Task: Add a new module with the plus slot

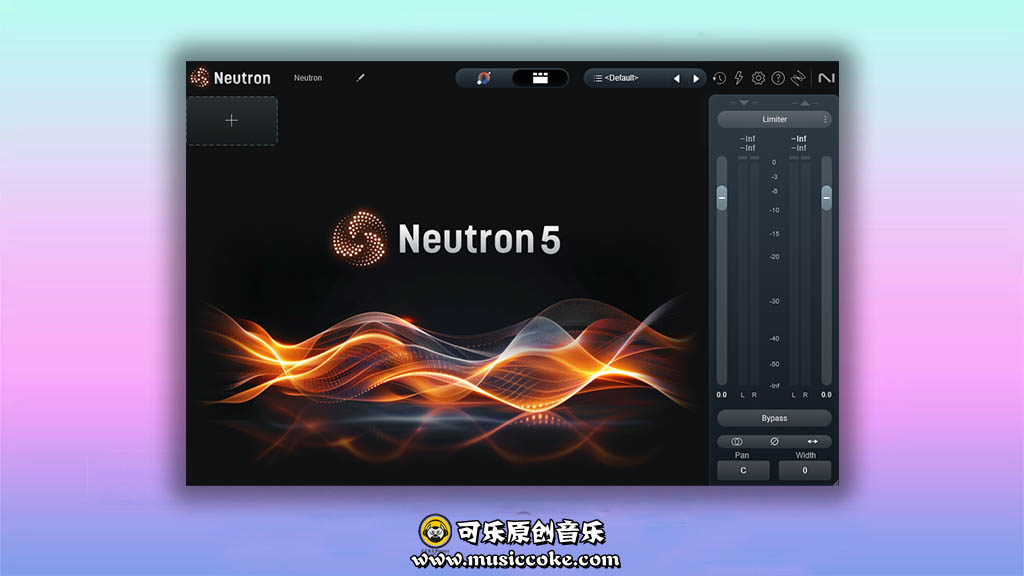Action: coord(232,121)
